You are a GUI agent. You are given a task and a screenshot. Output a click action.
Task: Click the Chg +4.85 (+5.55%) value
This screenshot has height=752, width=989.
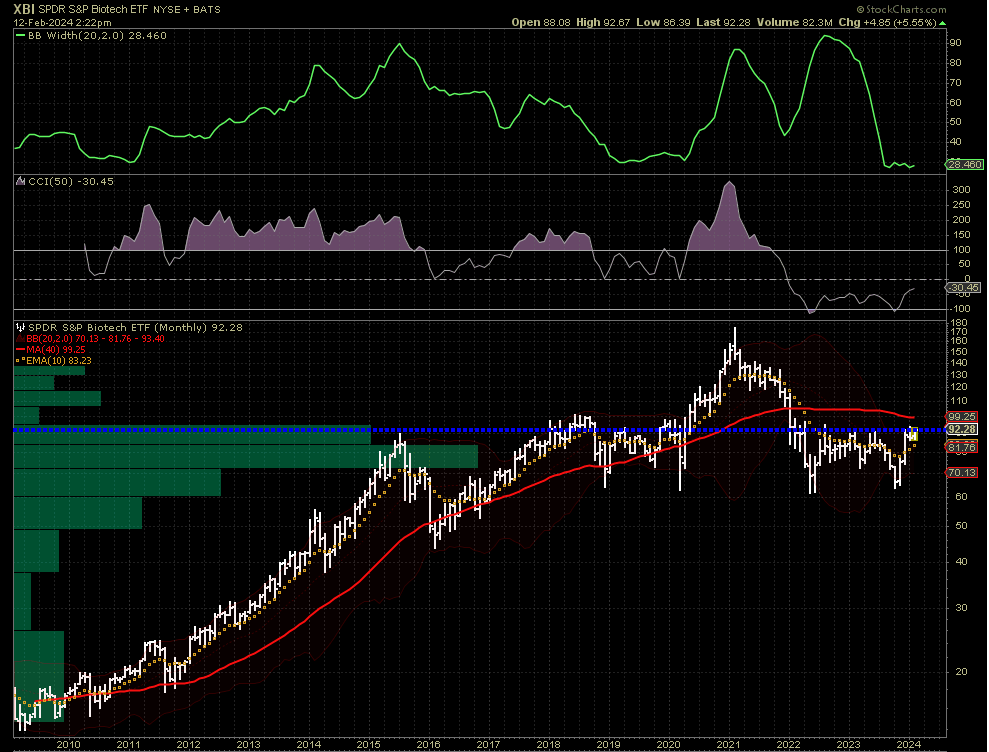tap(887, 22)
